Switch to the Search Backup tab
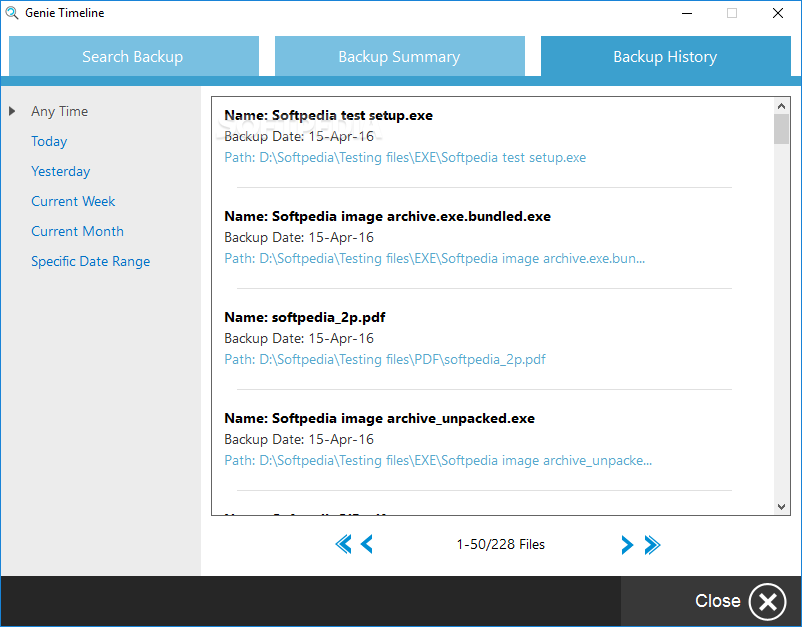This screenshot has height=627, width=802. 133,56
